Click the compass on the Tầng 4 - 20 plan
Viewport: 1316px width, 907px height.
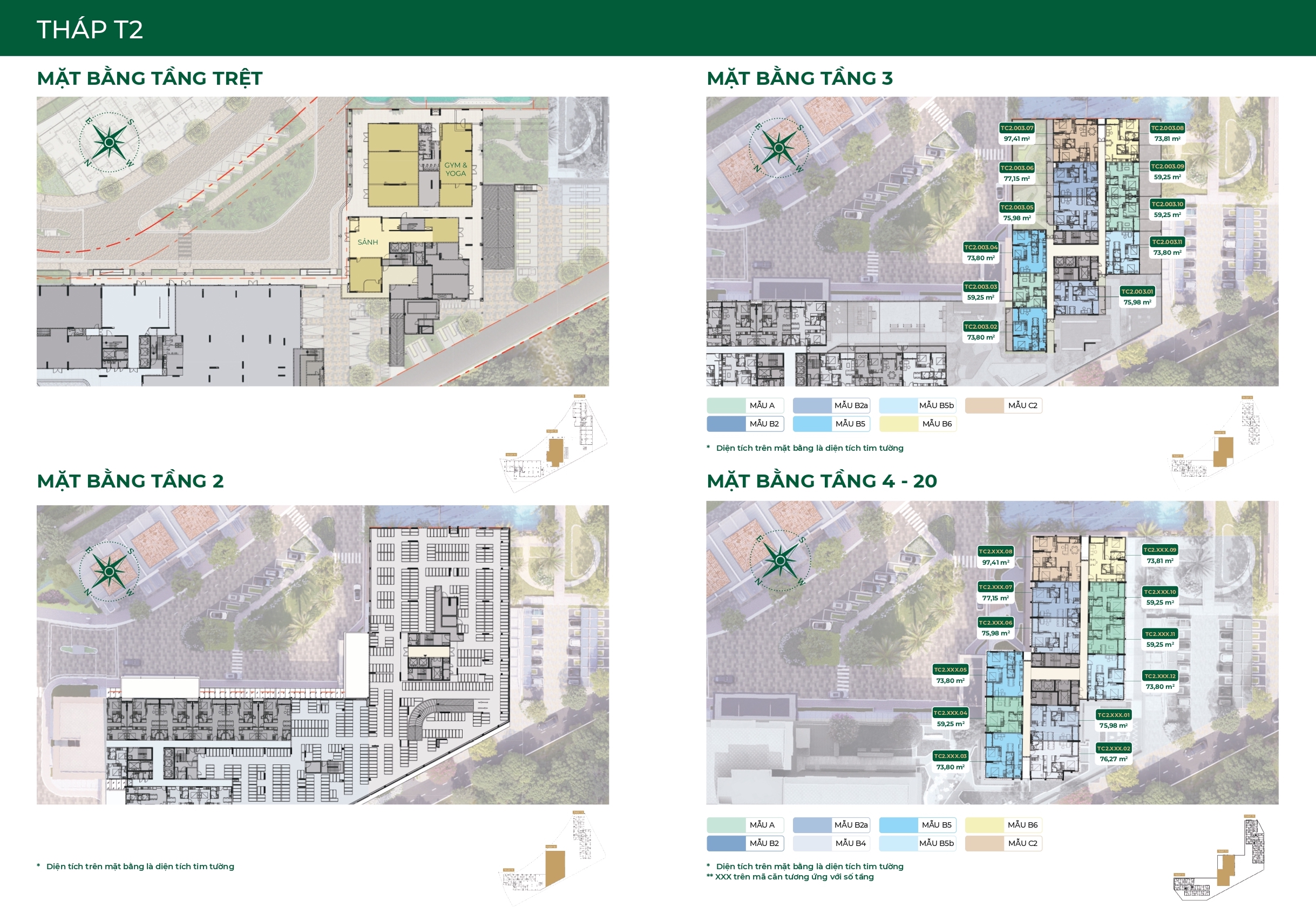click(x=780, y=560)
